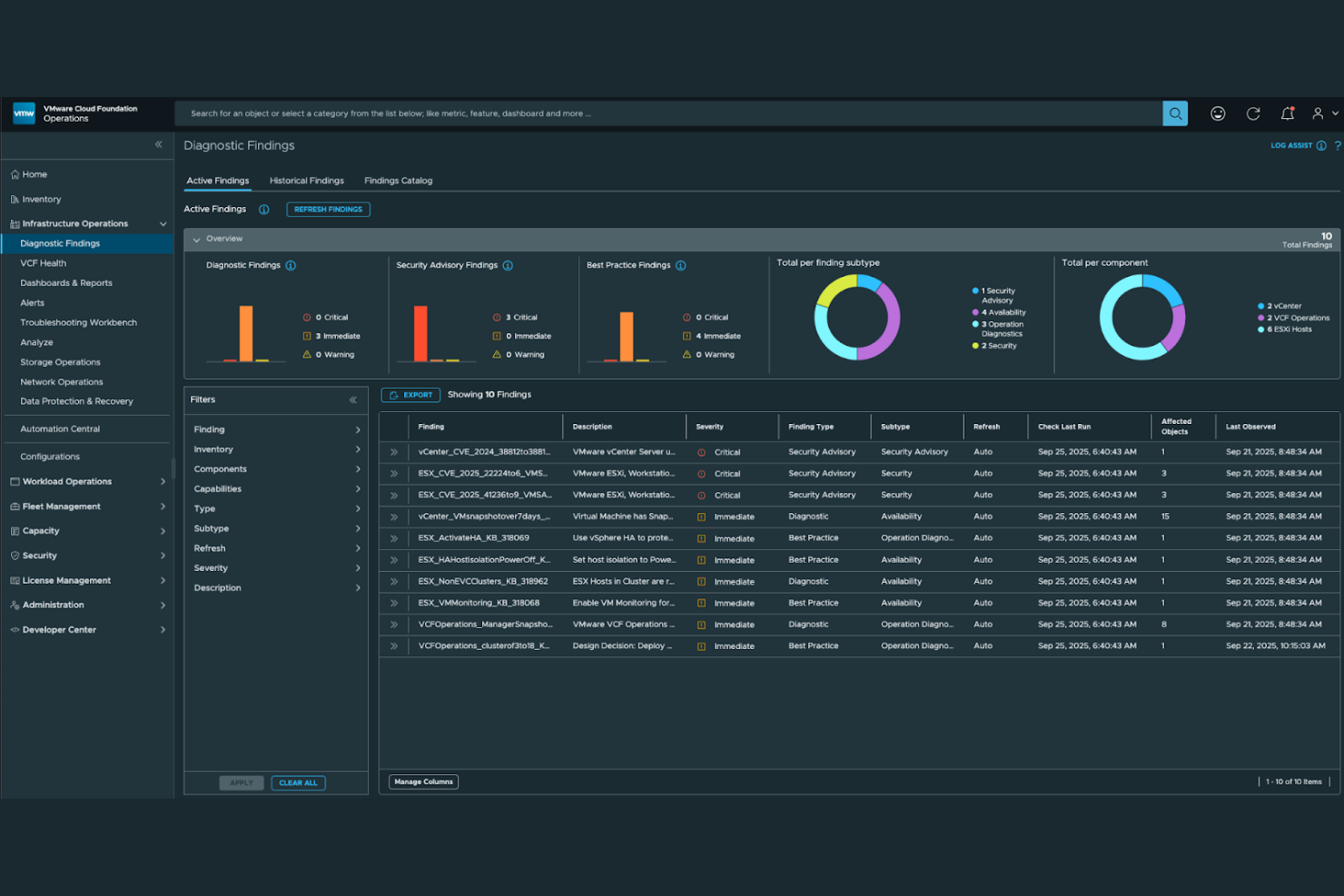Click the Total per component donut chart
Image resolution: width=1344 pixels, height=896 pixels.
click(x=1143, y=318)
